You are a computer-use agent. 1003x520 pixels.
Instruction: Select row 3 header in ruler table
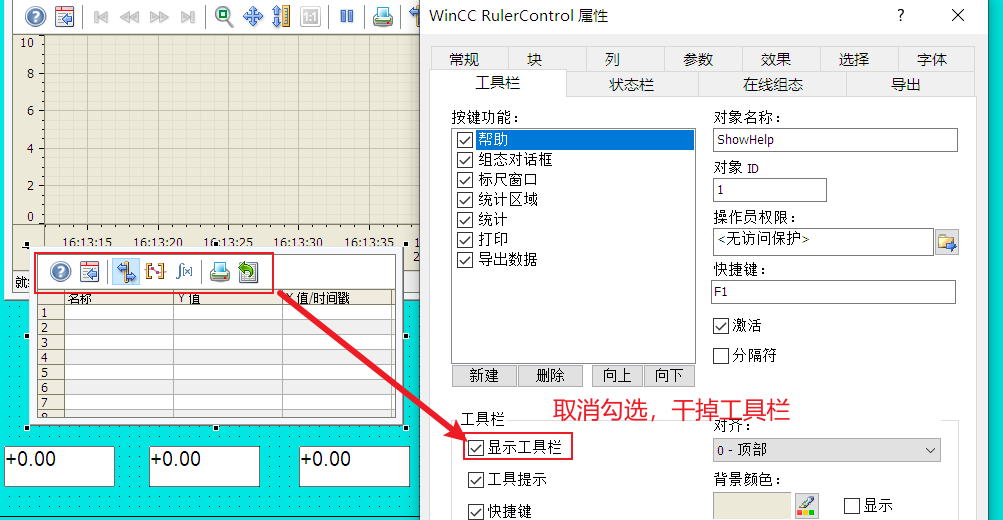tap(51, 342)
